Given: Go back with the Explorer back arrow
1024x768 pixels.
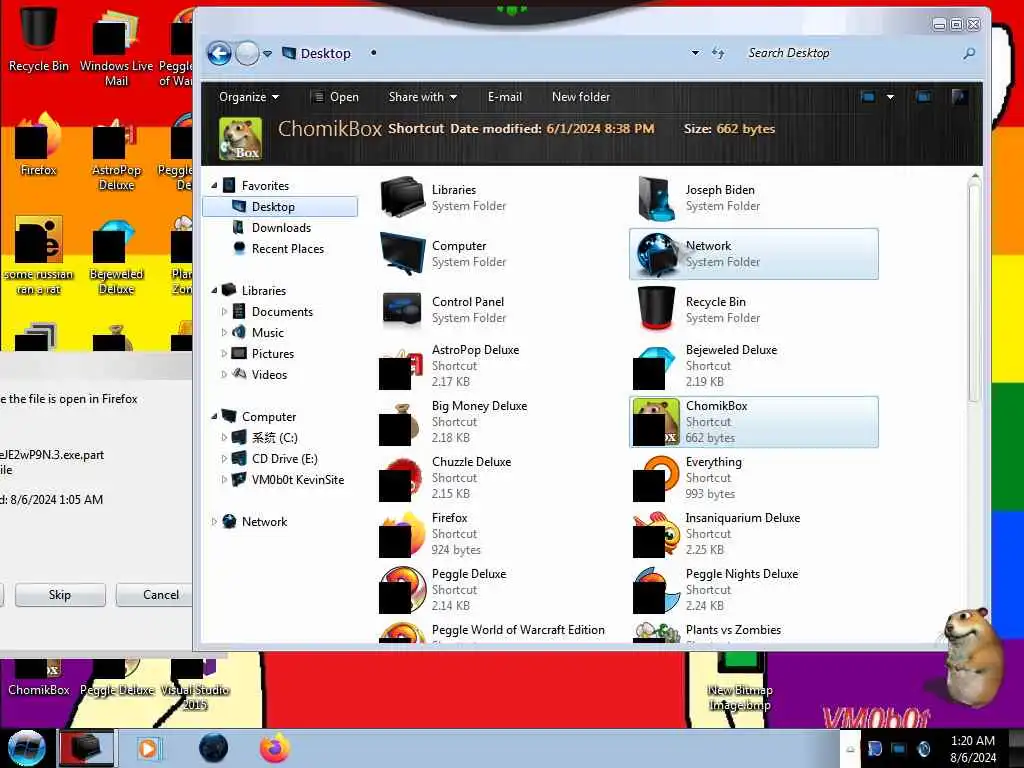Looking at the screenshot, I should 219,54.
